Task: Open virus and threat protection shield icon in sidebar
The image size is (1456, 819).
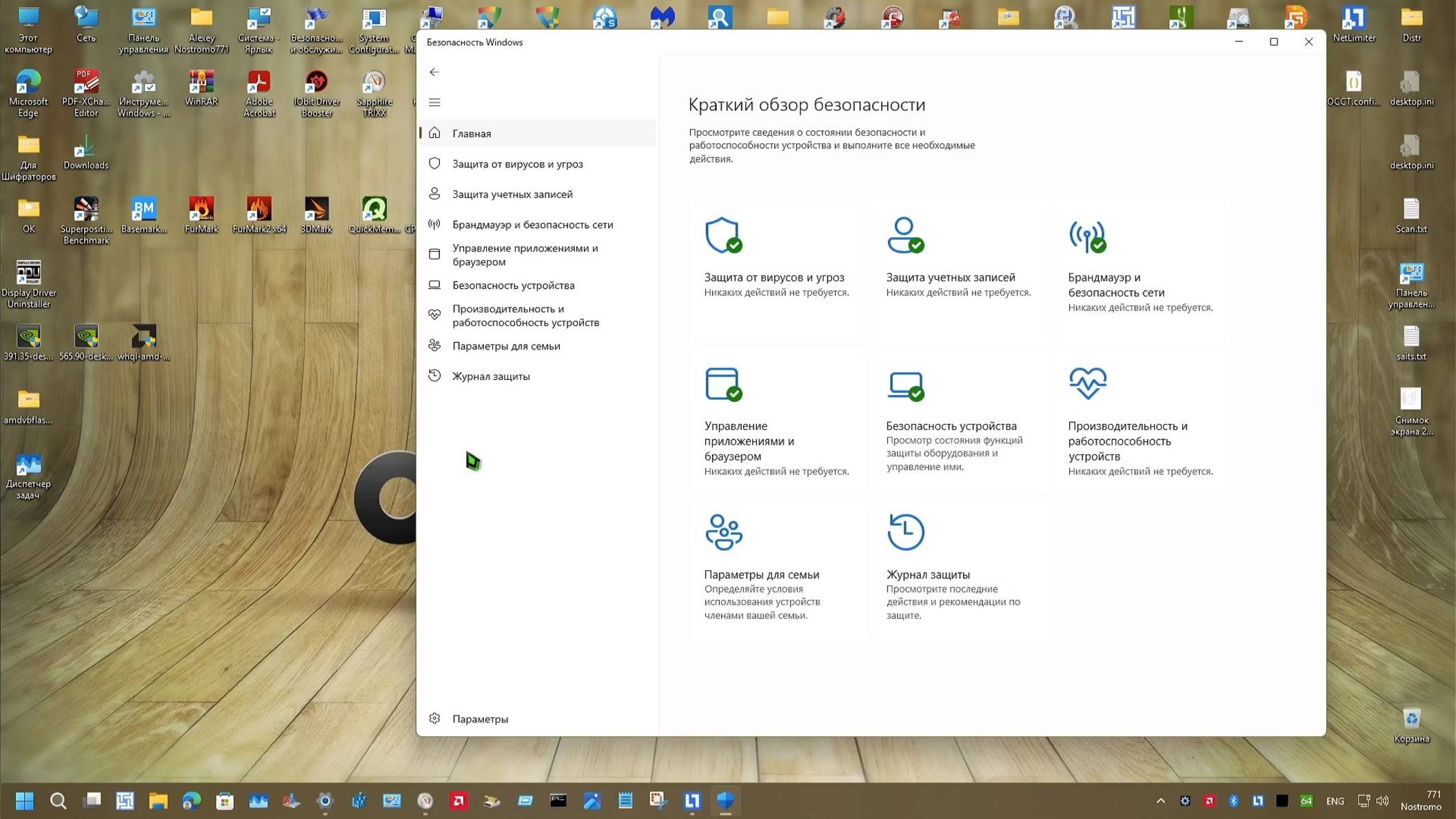Action: (x=435, y=163)
